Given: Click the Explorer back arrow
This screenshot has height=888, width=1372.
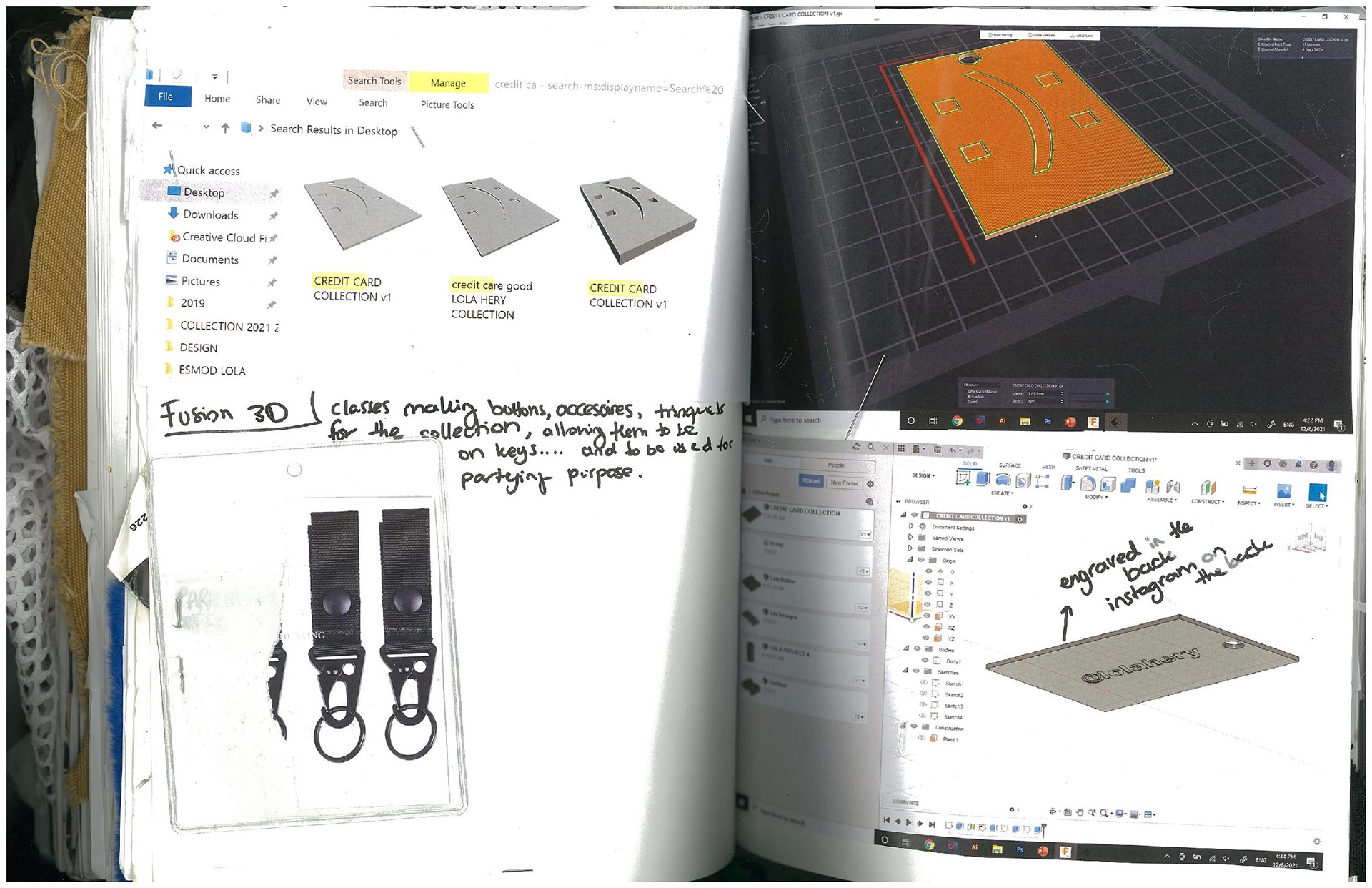Looking at the screenshot, I should pos(157,126).
